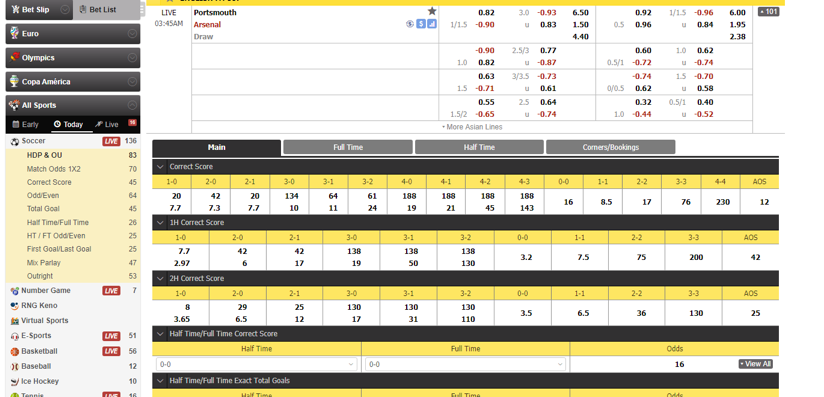
Task: Click More Asian Lines link
Action: (472, 127)
